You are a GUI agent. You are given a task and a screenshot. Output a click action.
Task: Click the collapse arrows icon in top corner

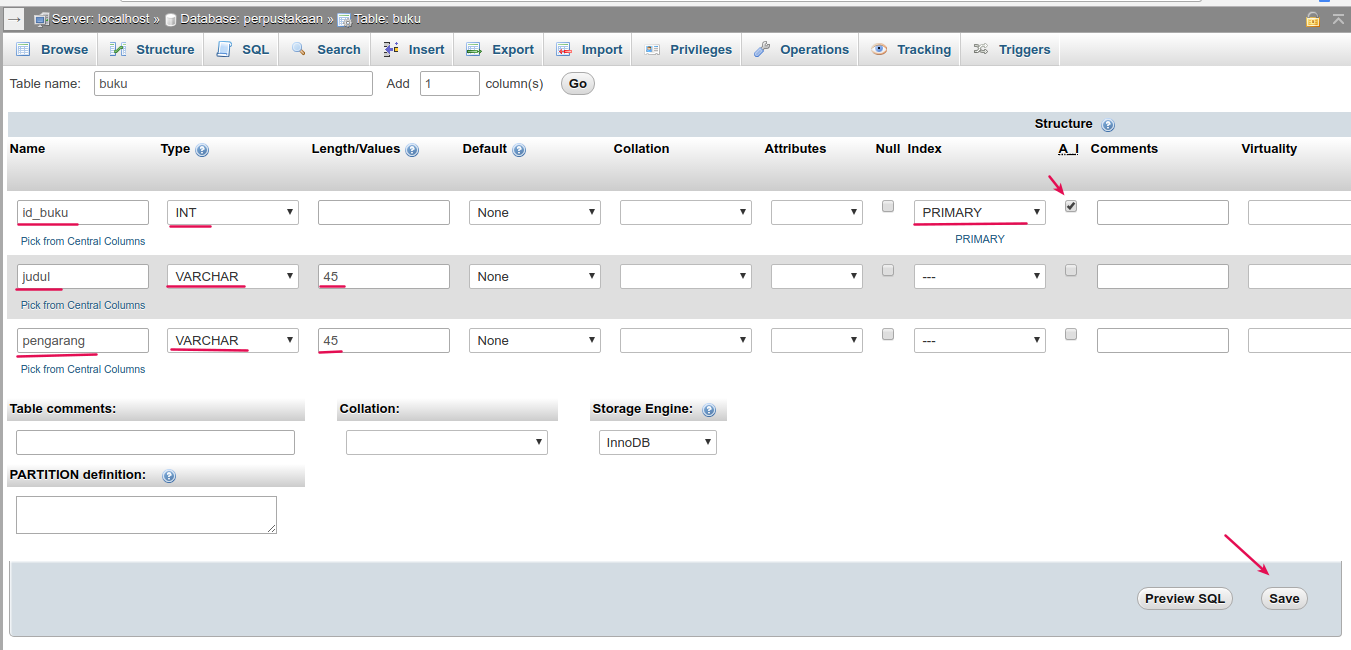pos(1337,19)
